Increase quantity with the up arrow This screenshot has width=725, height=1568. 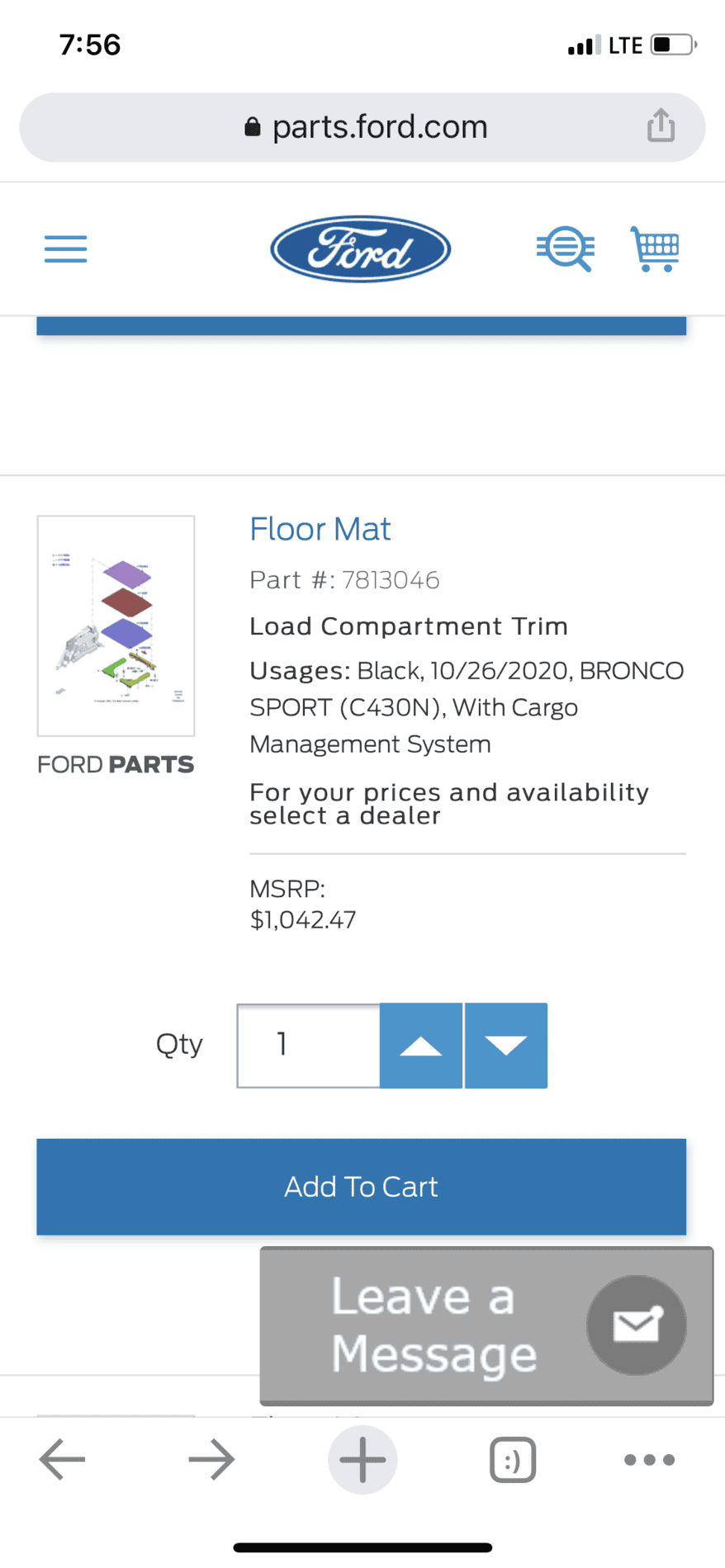421,1045
